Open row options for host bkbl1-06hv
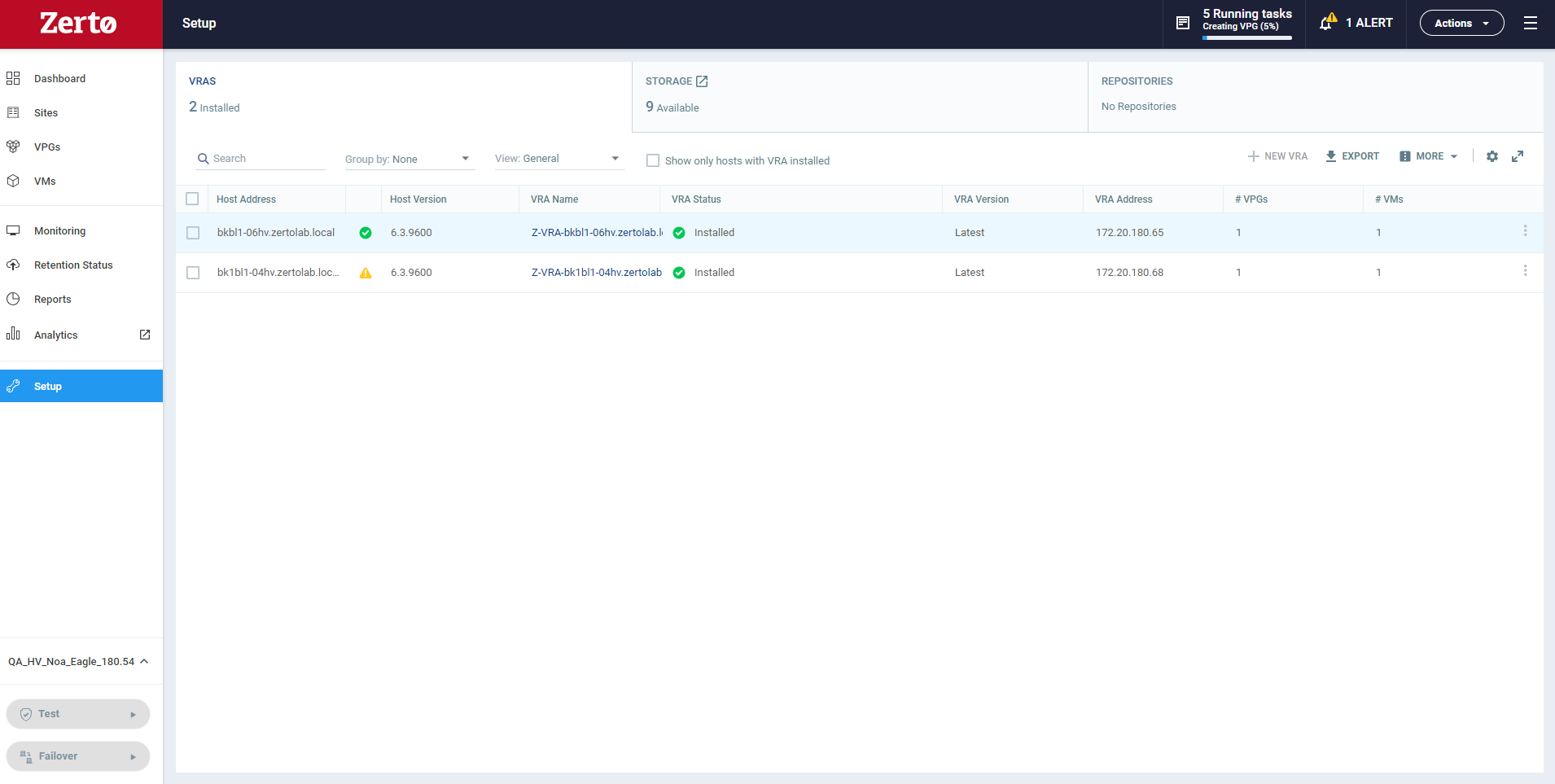This screenshot has width=1555, height=784. click(x=1525, y=231)
